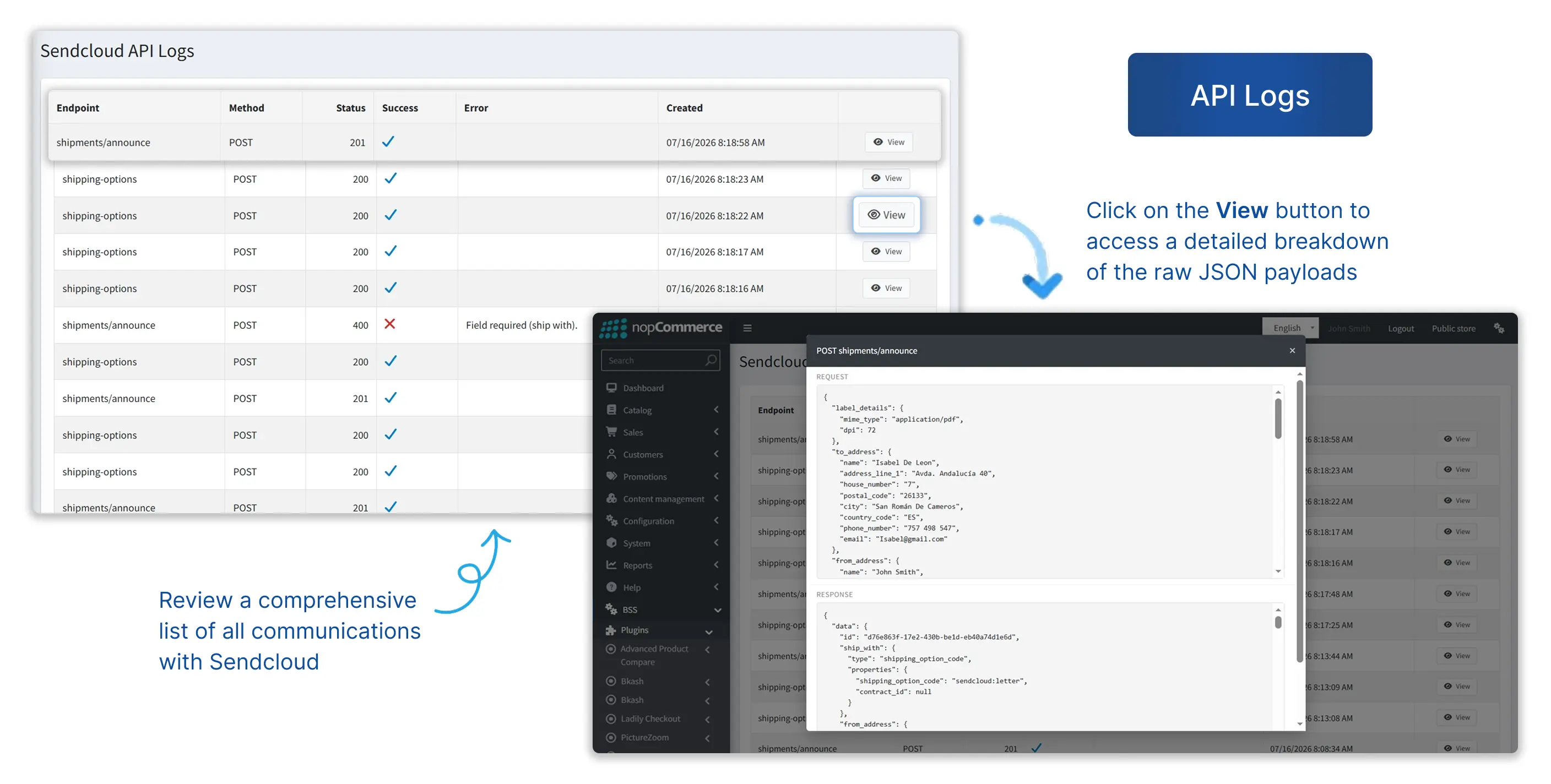Click Logout in the nopCommerce header
The height and width of the screenshot is (784, 1551).
(1401, 328)
